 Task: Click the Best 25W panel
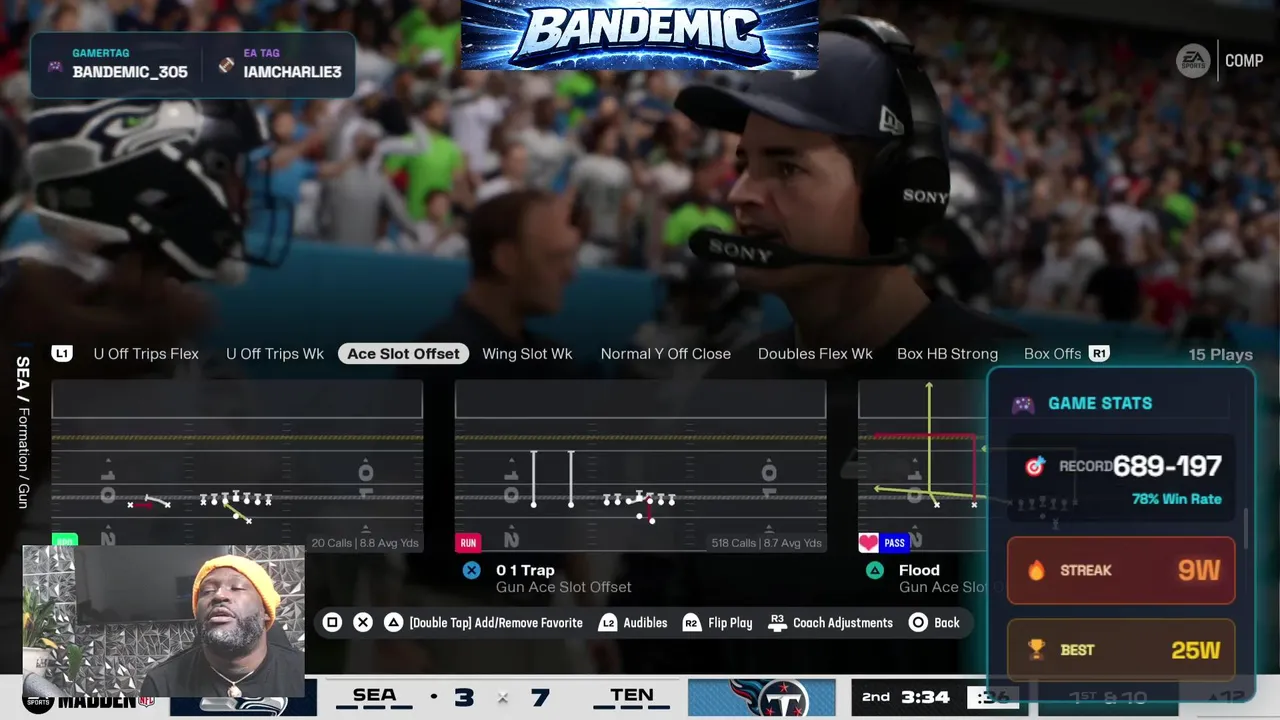(1121, 650)
